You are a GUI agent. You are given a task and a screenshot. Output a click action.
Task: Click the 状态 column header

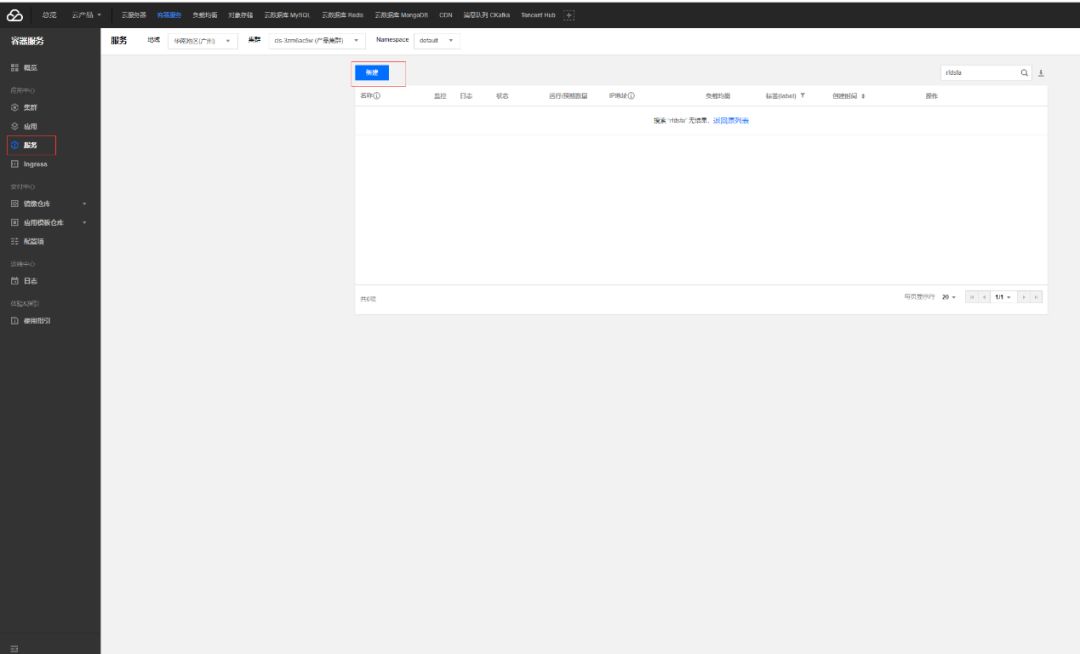tap(502, 96)
